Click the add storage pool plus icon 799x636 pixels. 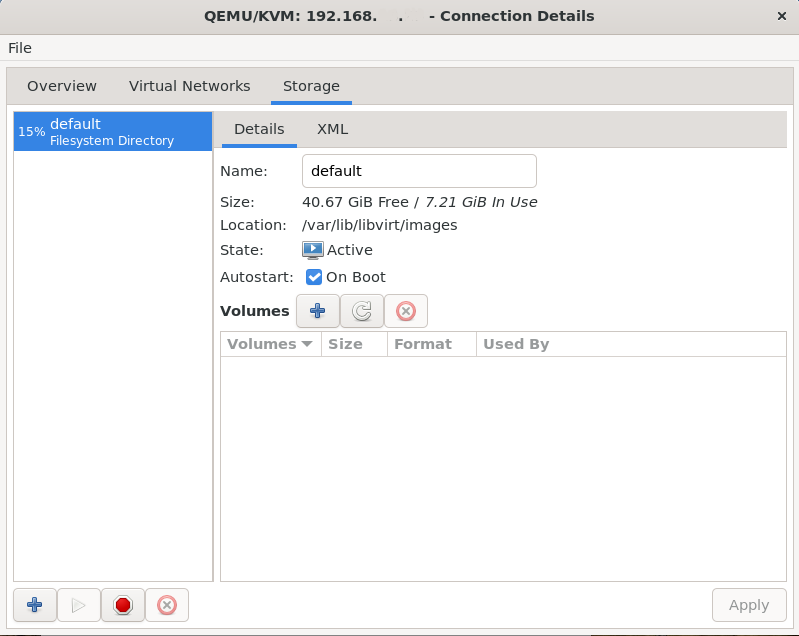coord(34,605)
